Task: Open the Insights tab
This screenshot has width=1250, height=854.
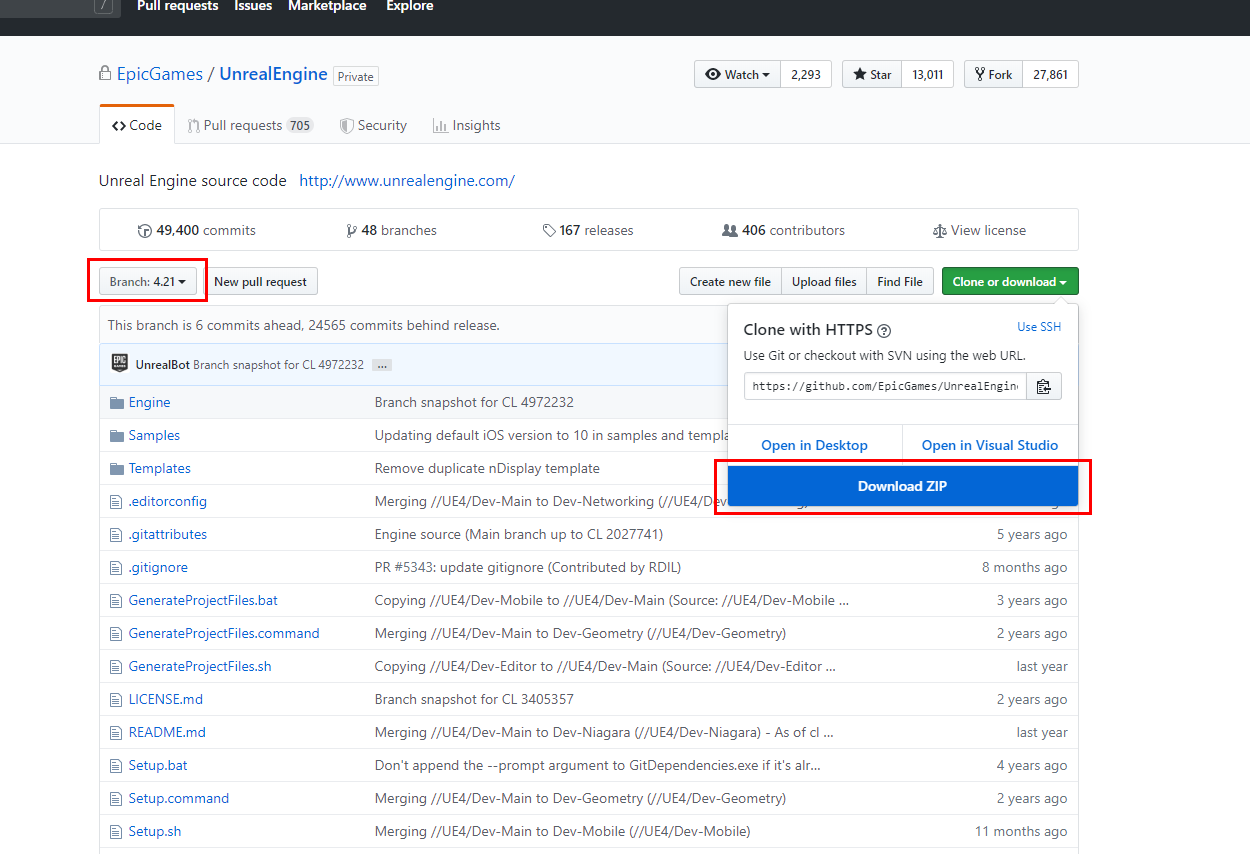Action: [x=466, y=125]
